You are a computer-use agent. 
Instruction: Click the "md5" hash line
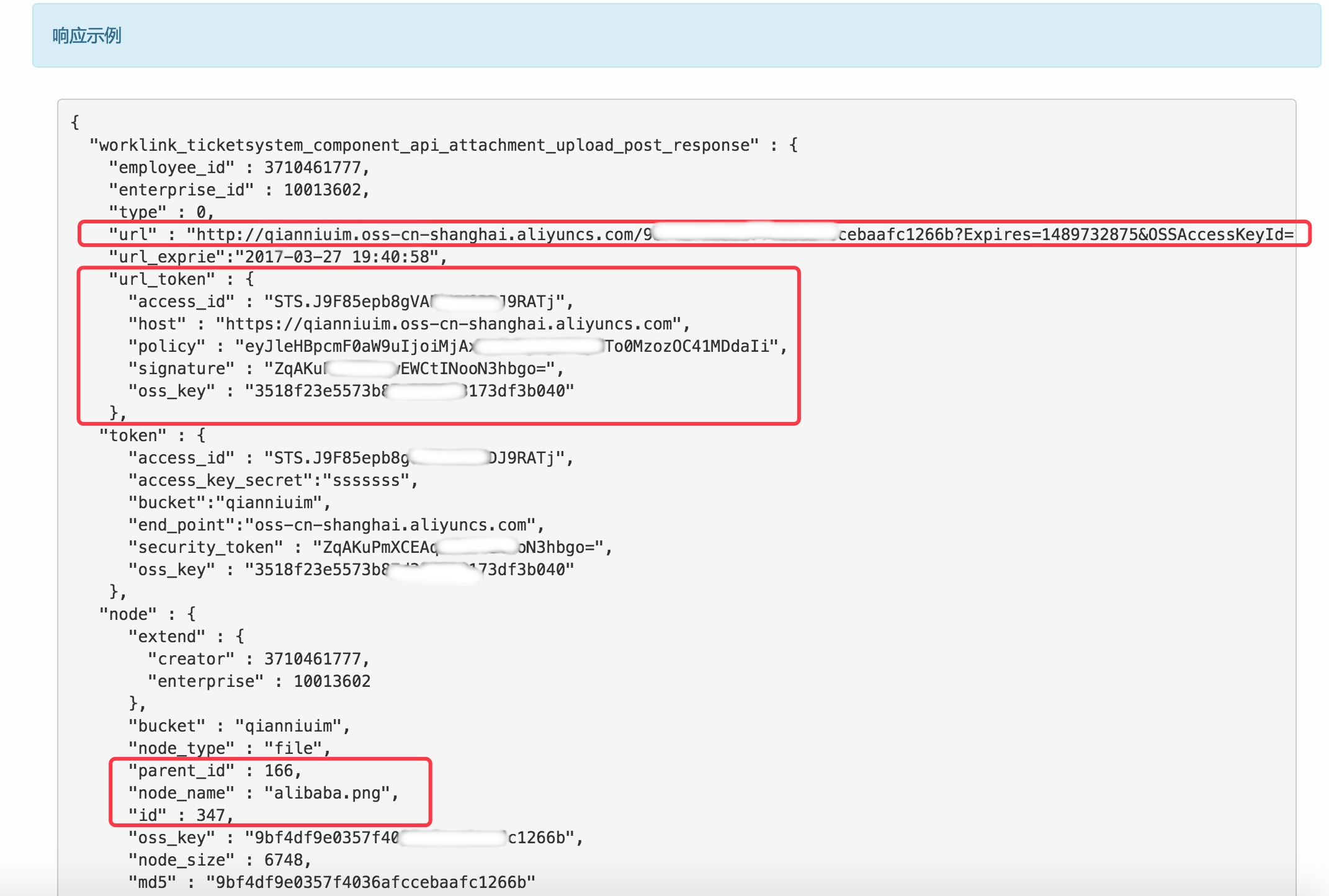[x=332, y=882]
